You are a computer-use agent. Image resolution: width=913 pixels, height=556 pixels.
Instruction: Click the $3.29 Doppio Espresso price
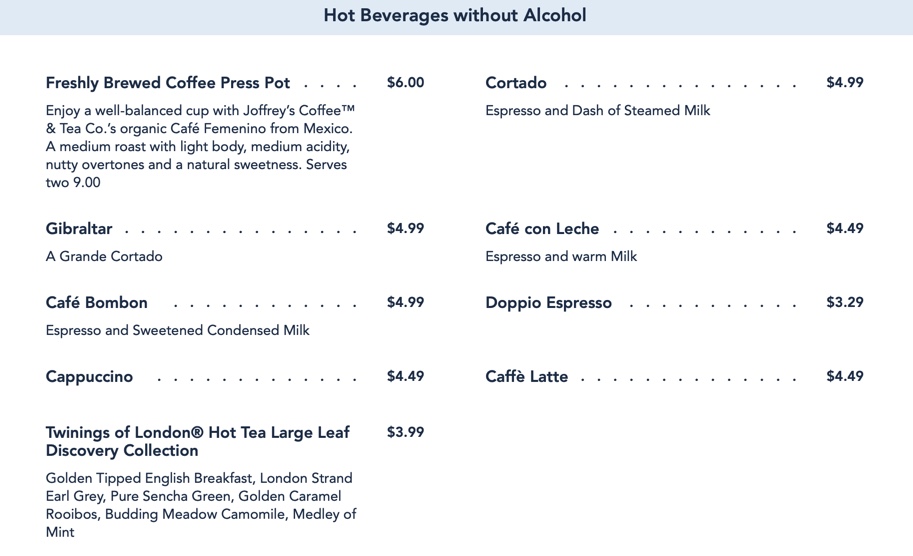tap(845, 303)
